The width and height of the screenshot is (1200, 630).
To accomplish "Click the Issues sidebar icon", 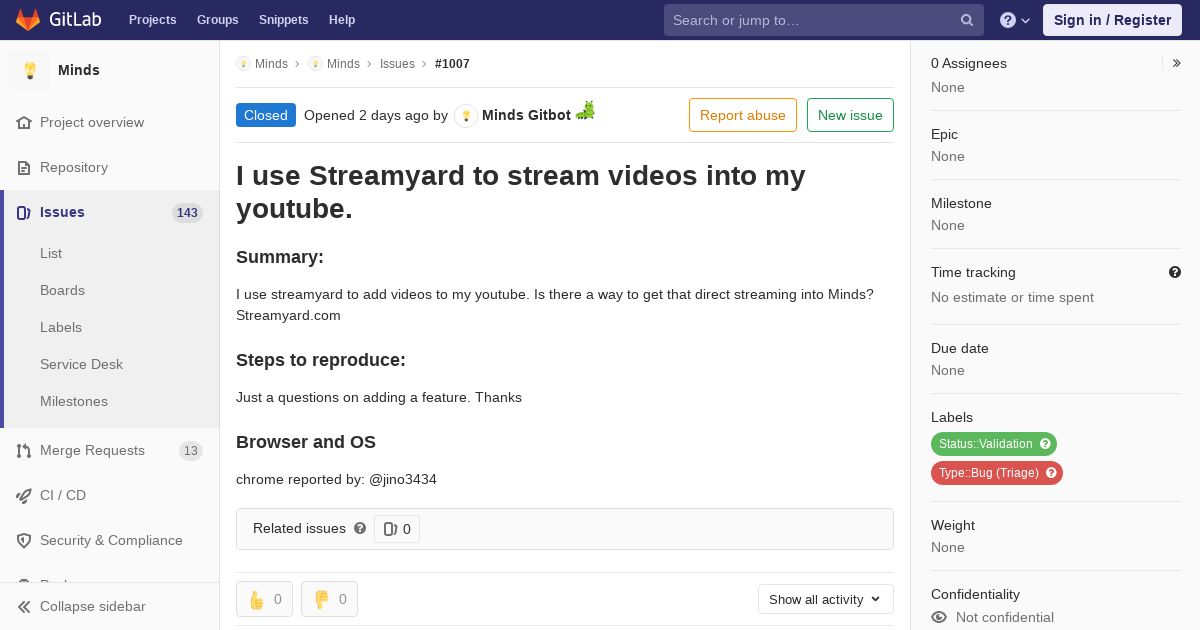I will coord(24,212).
